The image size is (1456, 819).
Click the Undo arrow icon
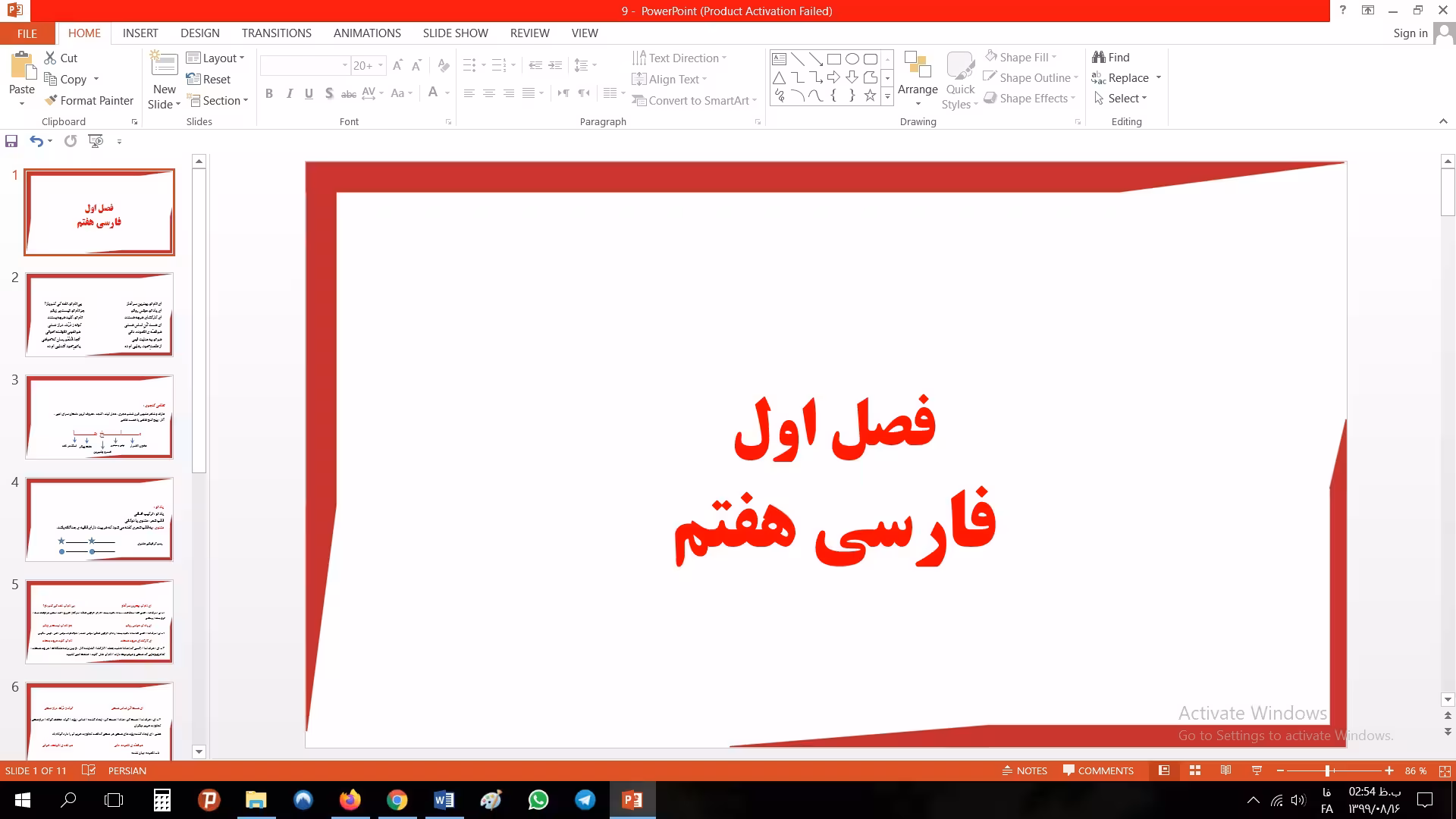36,141
